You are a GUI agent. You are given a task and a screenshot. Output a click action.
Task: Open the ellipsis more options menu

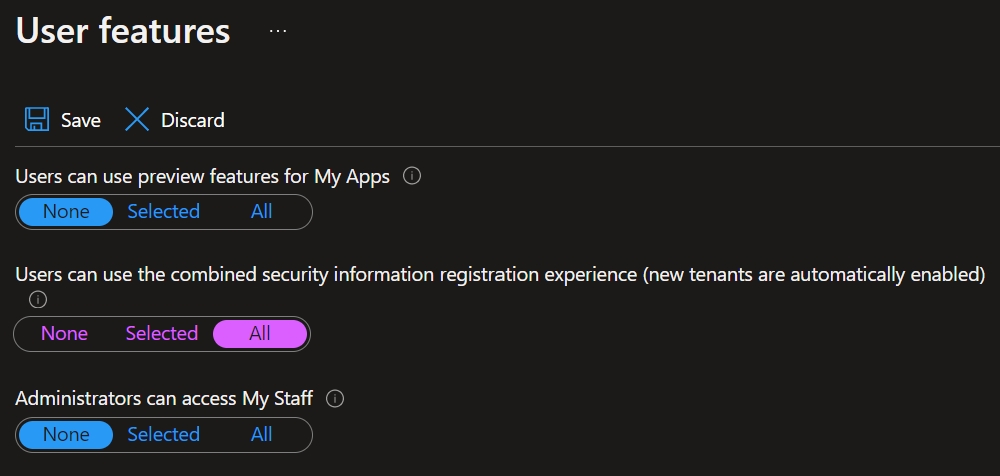278,31
